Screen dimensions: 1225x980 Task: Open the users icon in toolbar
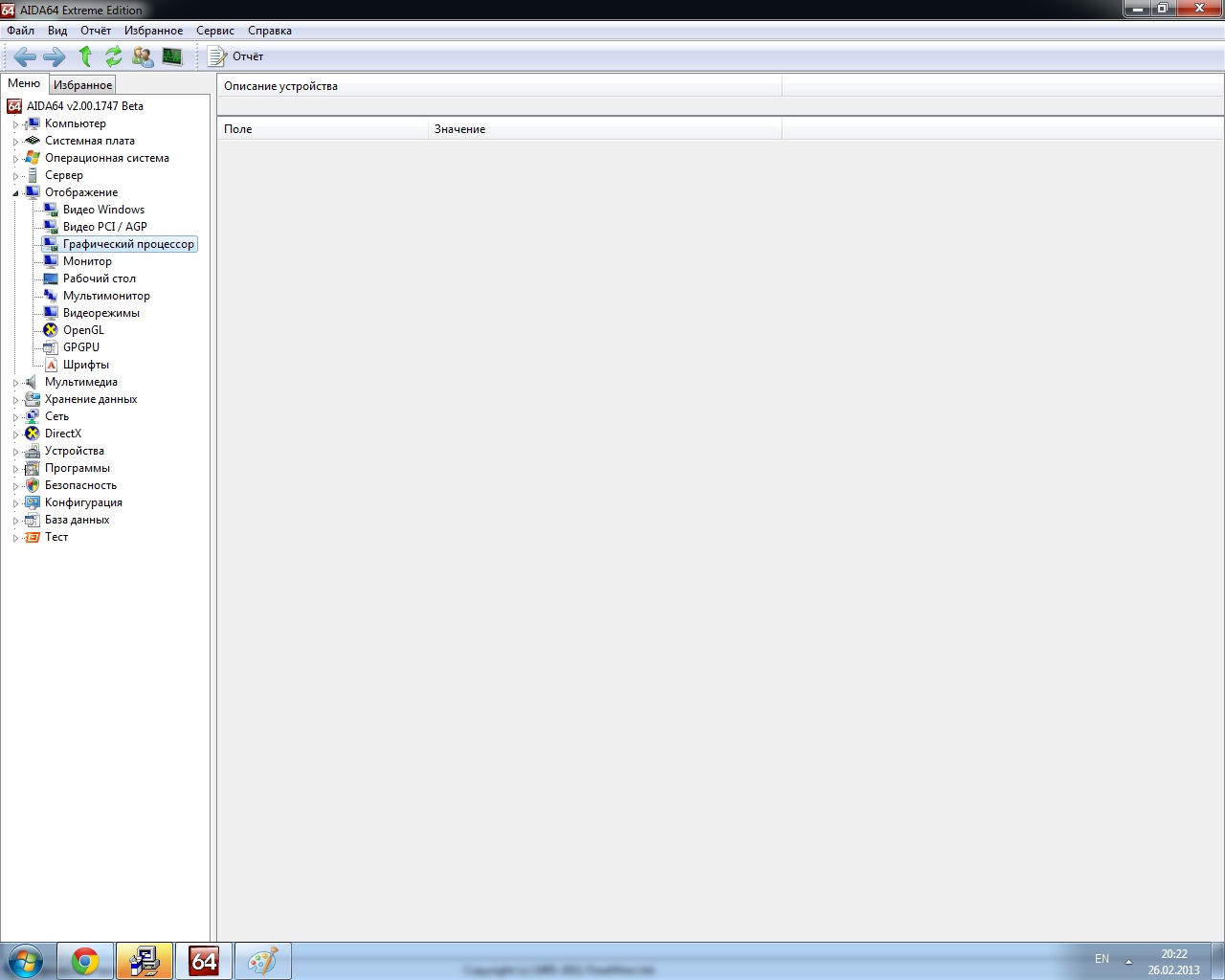(143, 56)
